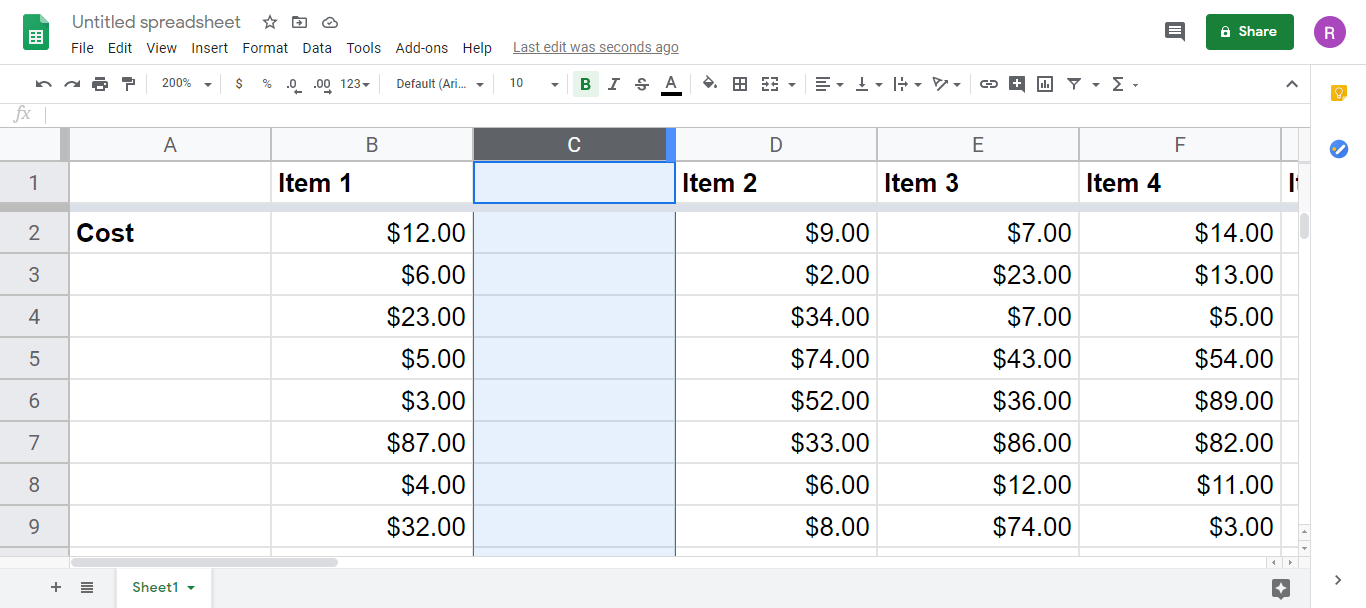Go to the Sheets home logo
1366x608 pixels.
37,32
